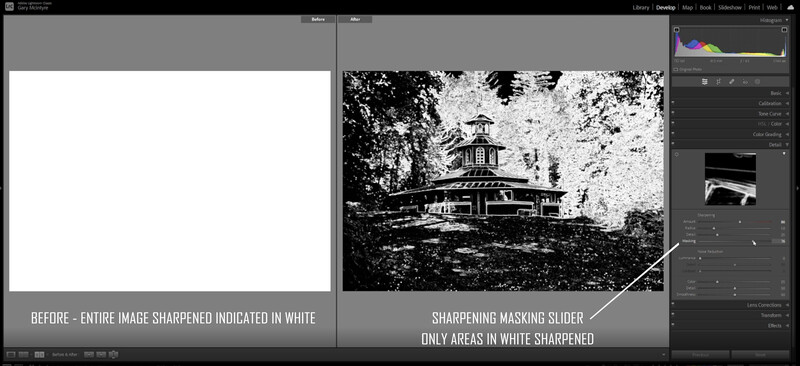Viewport: 800px width, 366px height.
Task: Toggle the Color Grading panel switch
Action: [673, 134]
